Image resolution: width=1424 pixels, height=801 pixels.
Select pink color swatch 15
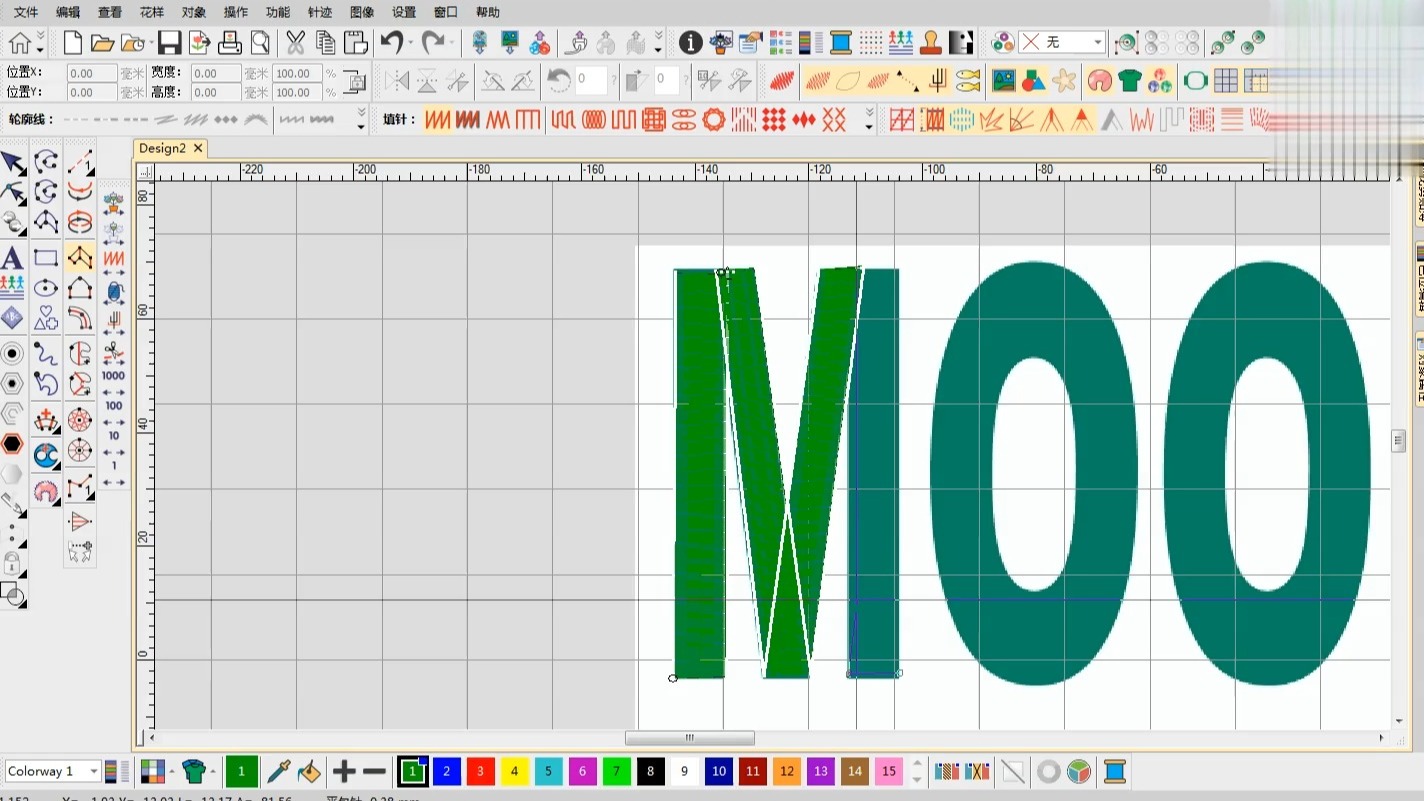(889, 771)
